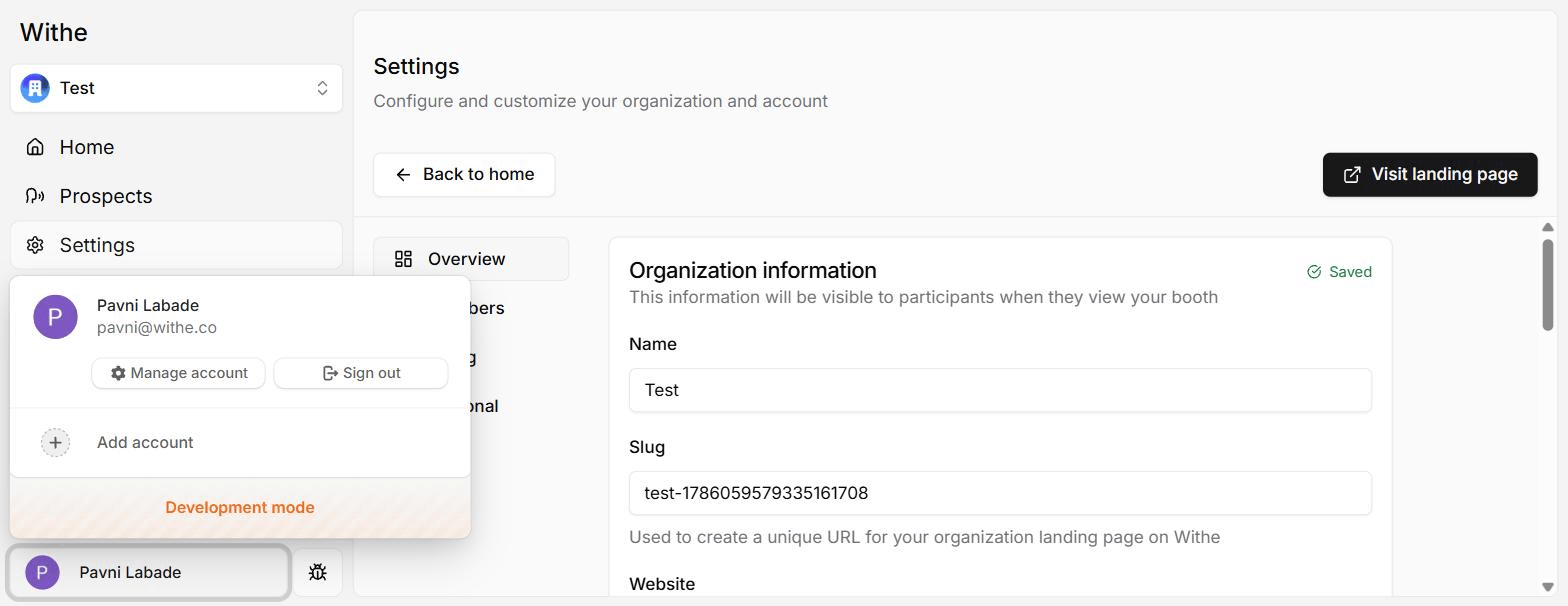The height and width of the screenshot is (606, 1568).
Task: Sign out of Pavni Labade account
Action: 361,373
